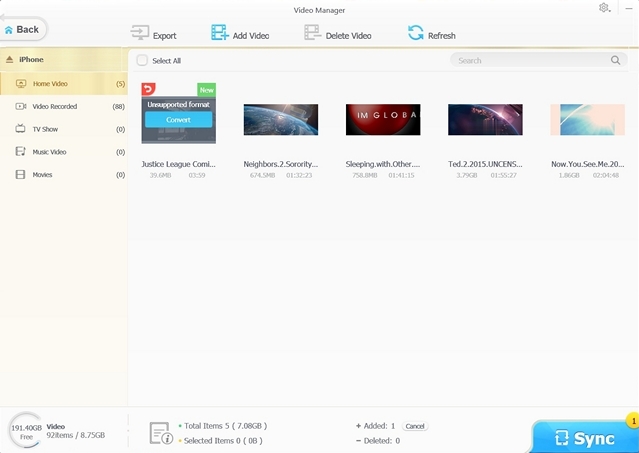Click the Sync notification badge 1

pos(633,420)
